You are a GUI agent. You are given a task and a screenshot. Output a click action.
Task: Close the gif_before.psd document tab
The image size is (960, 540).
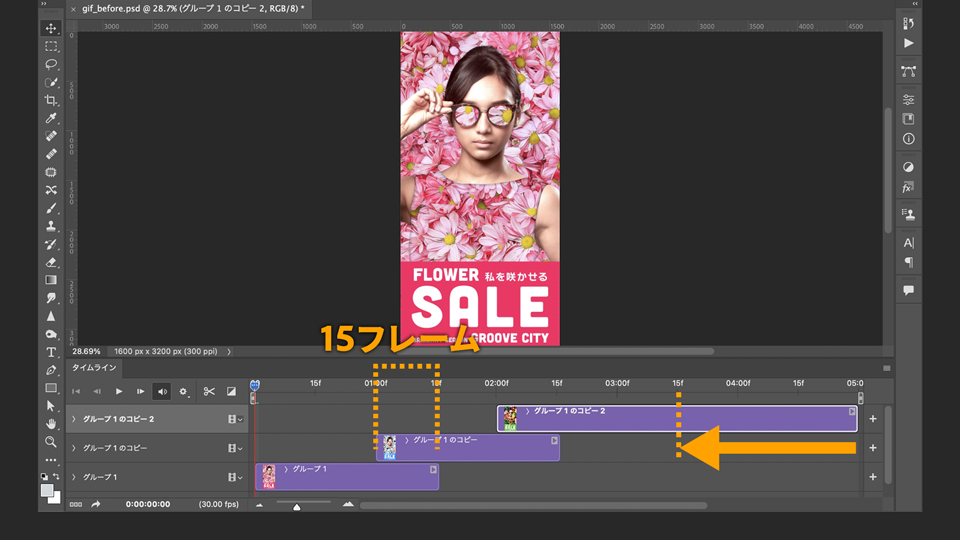pyautogui.click(x=73, y=9)
